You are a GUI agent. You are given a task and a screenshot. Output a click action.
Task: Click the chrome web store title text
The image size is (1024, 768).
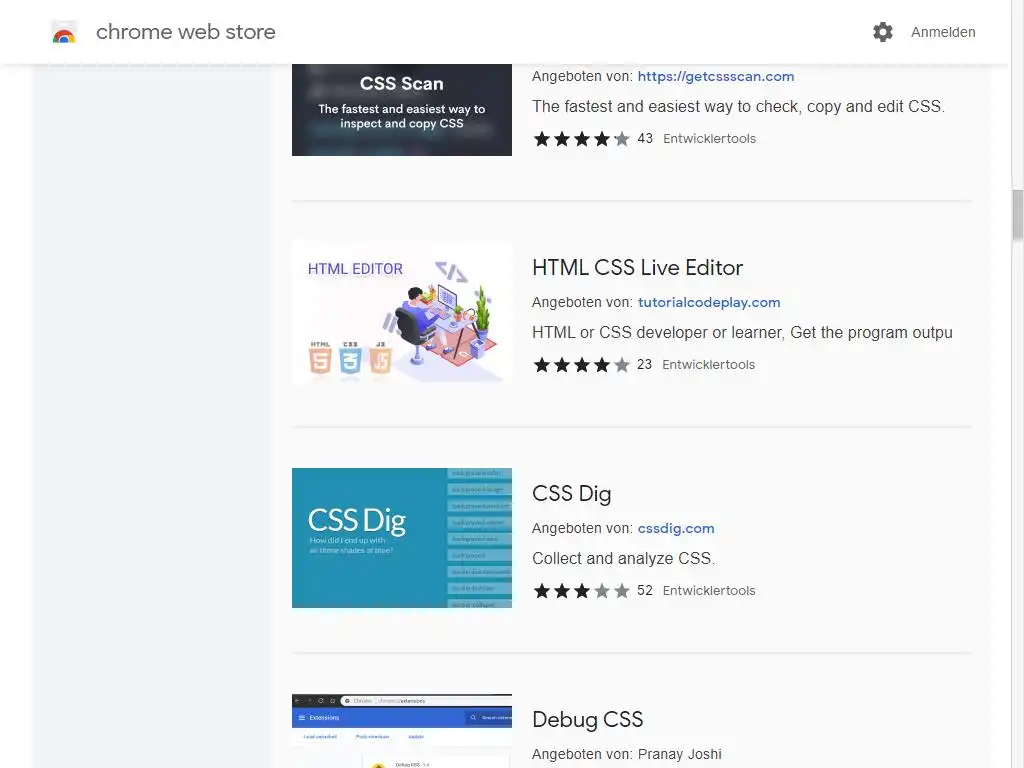tap(185, 32)
